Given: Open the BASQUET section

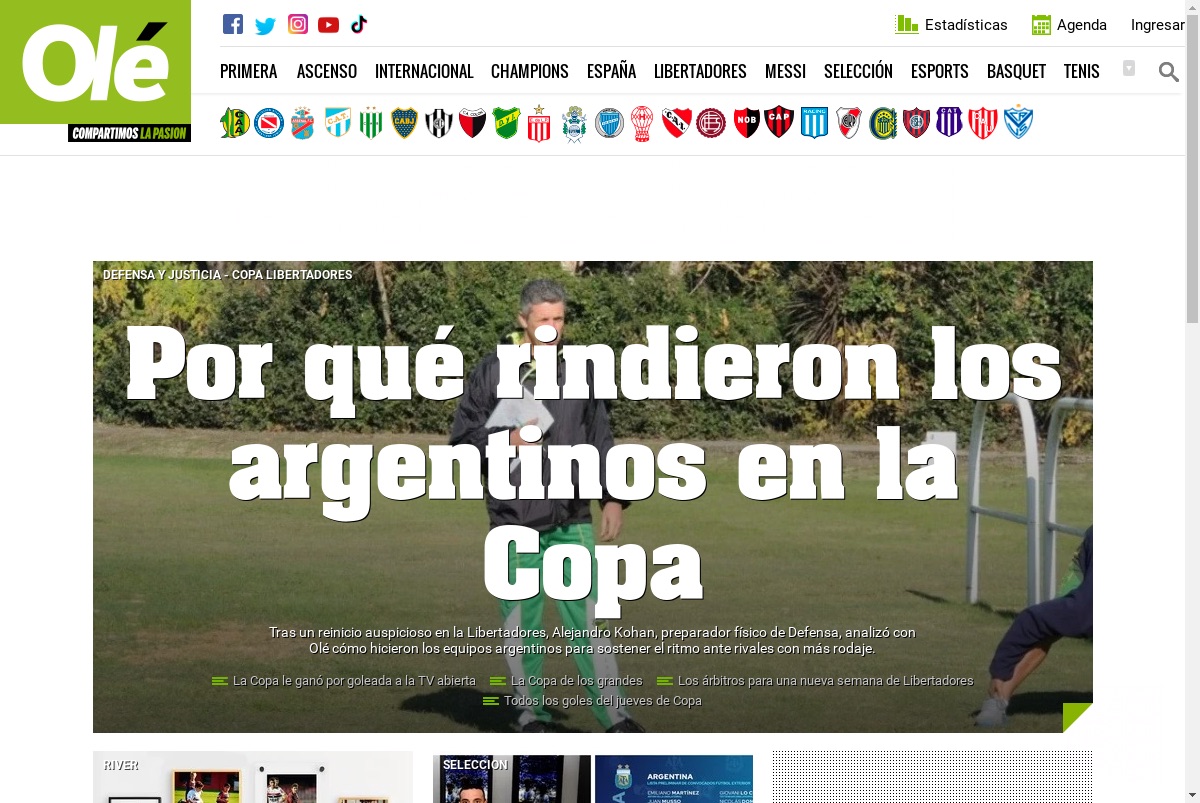Looking at the screenshot, I should click(x=1016, y=71).
